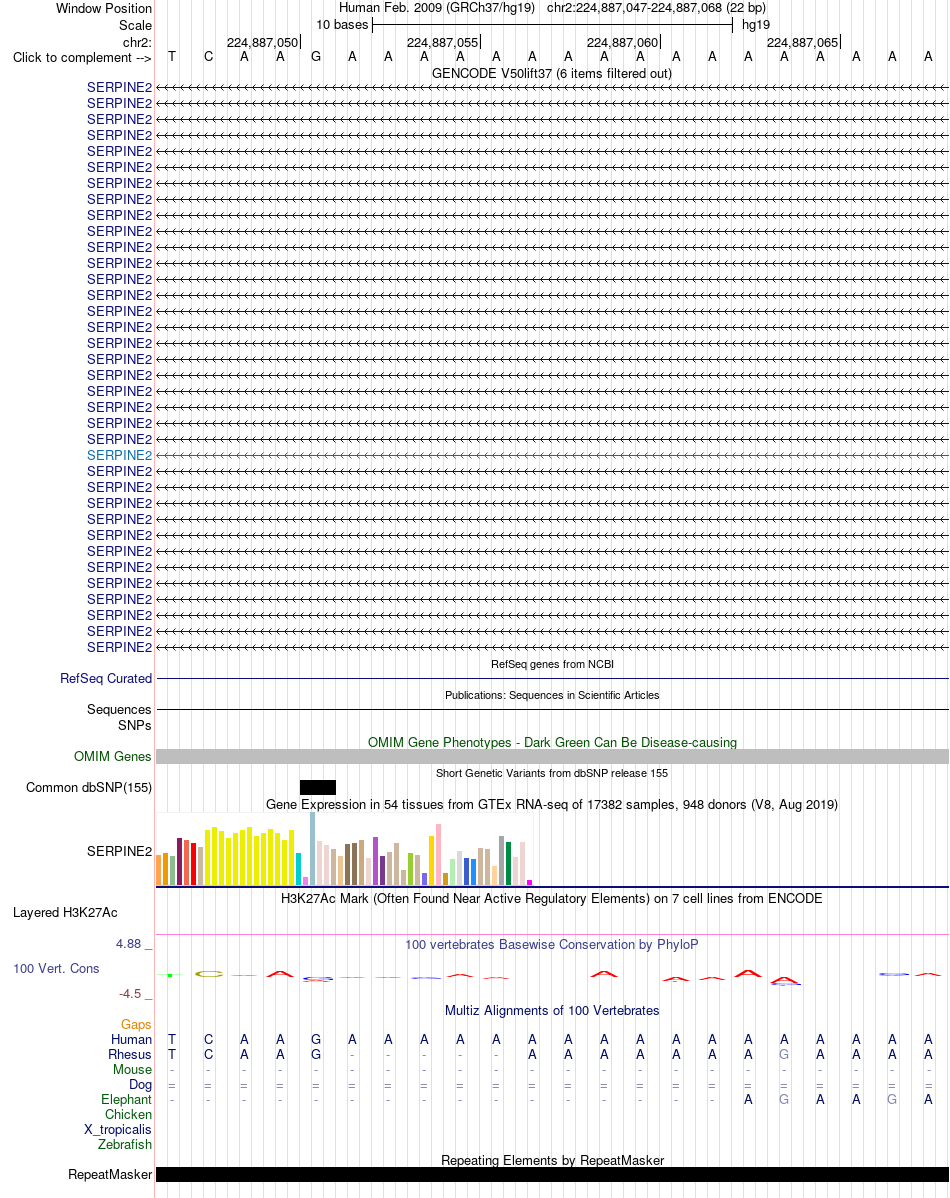Click the 224,887,055 coordinate marker
Screen dimensions: 950x1198
pos(443,43)
